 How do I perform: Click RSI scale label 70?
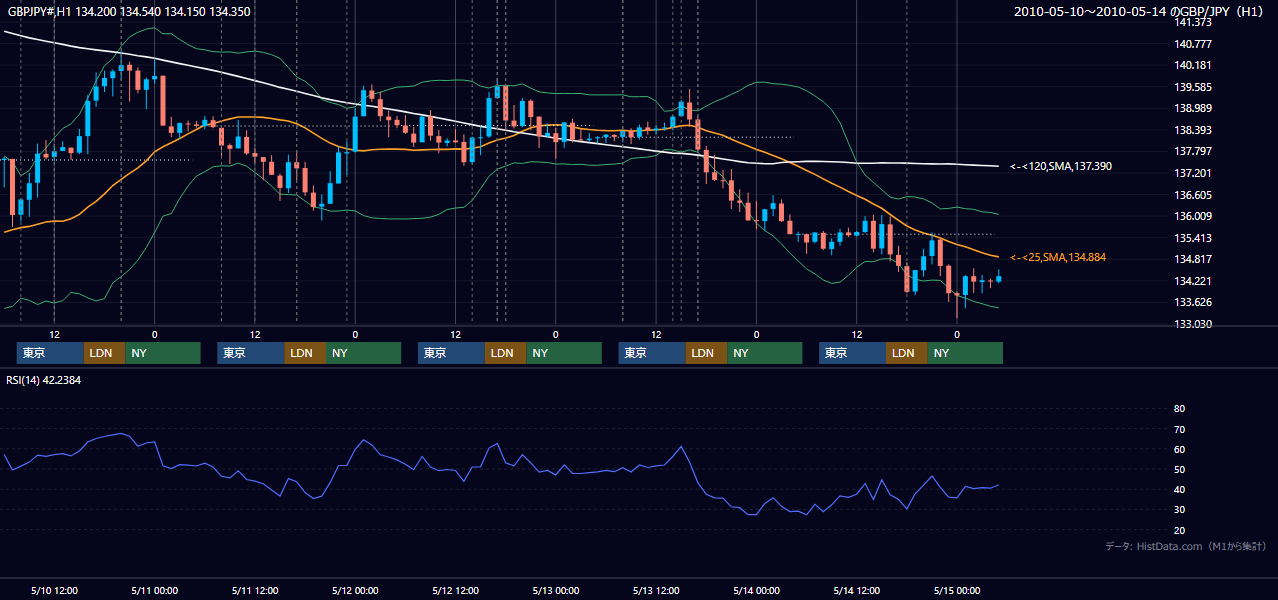click(x=1179, y=429)
